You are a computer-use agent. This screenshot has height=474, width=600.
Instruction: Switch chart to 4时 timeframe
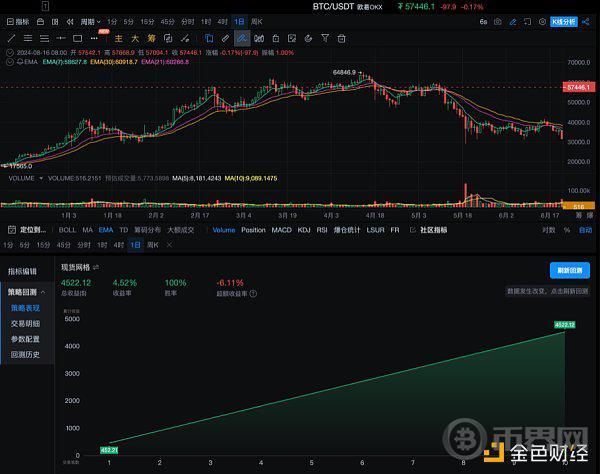(222, 22)
